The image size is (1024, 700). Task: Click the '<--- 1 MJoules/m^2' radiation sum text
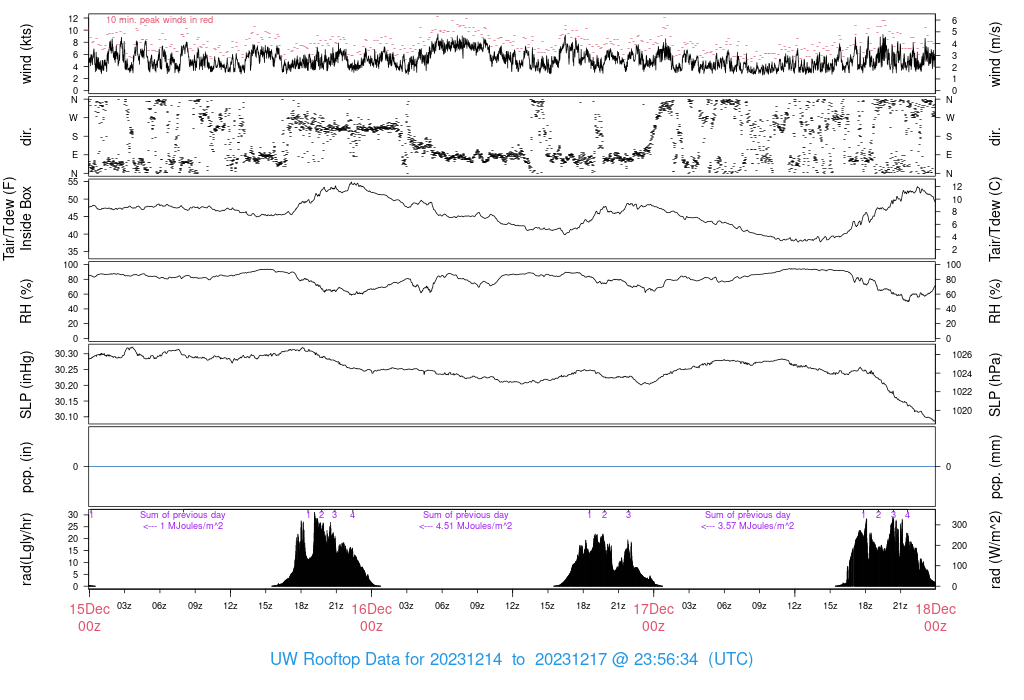(x=183, y=526)
